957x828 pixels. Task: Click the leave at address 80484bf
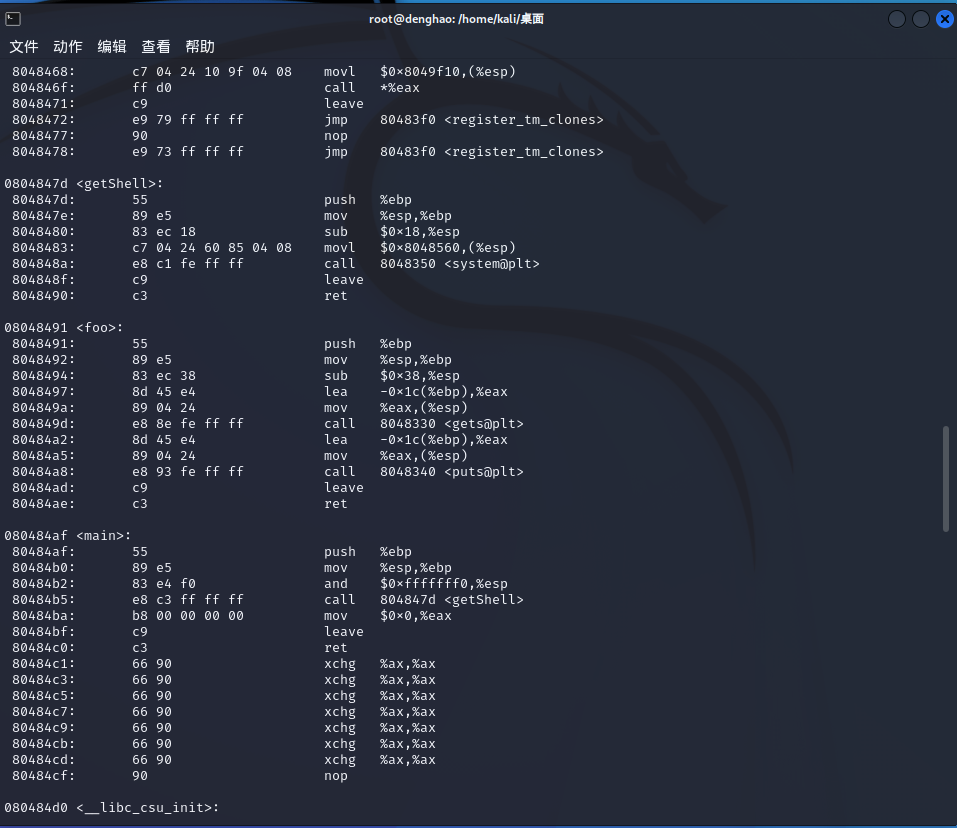pyautogui.click(x=344, y=632)
